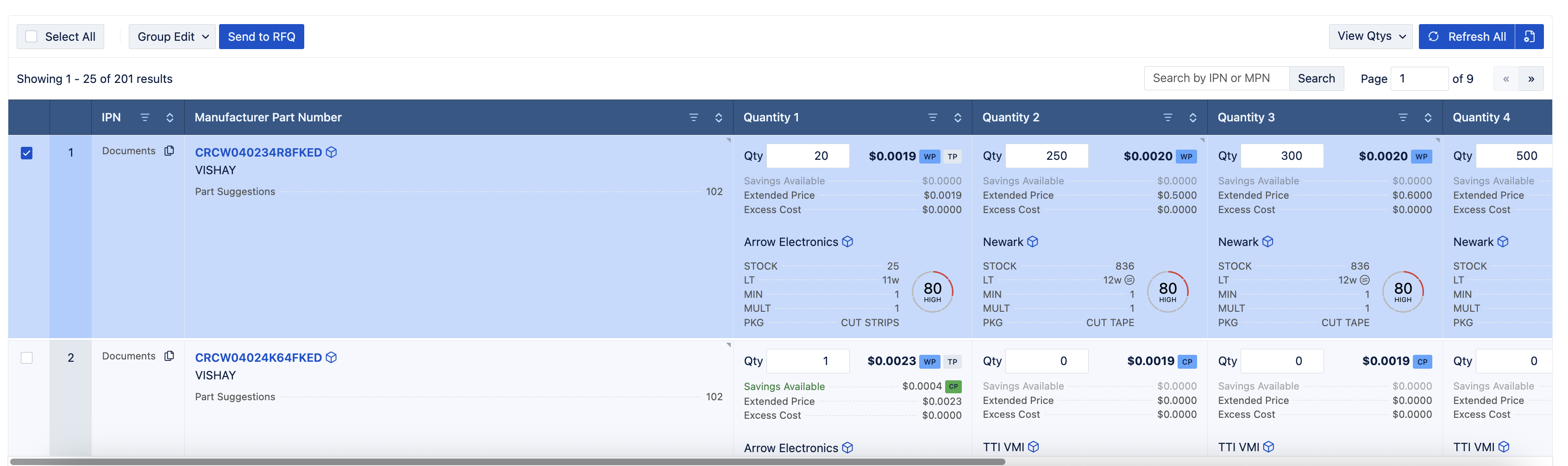Edit the Quantity 2 field showing 250
Screen dimensions: 1568x466
pyautogui.click(x=1047, y=156)
